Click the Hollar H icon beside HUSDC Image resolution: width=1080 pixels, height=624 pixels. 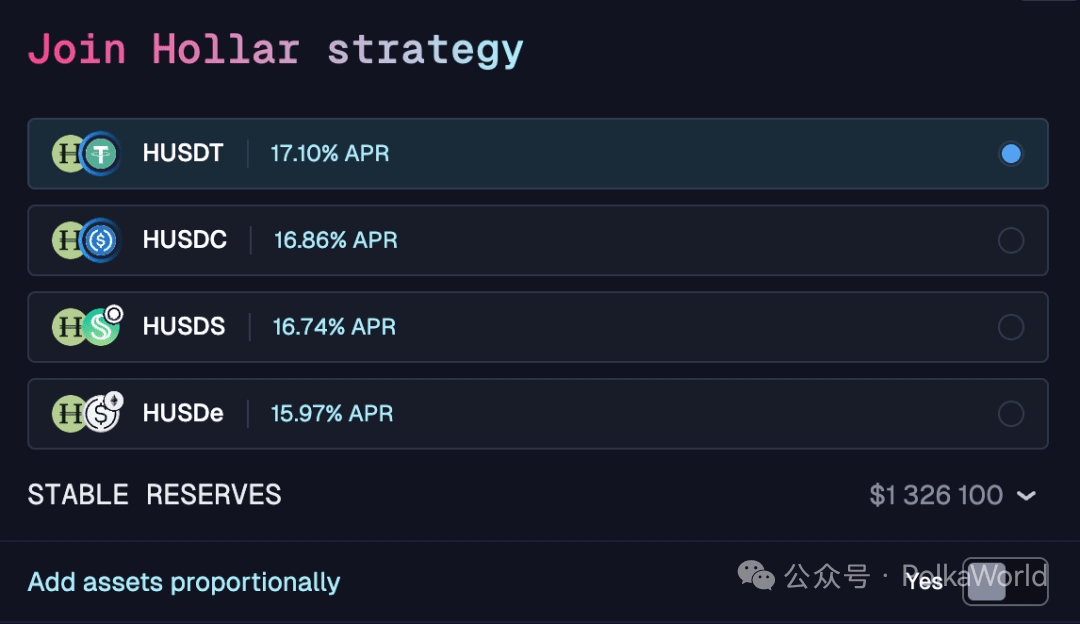pyautogui.click(x=68, y=240)
